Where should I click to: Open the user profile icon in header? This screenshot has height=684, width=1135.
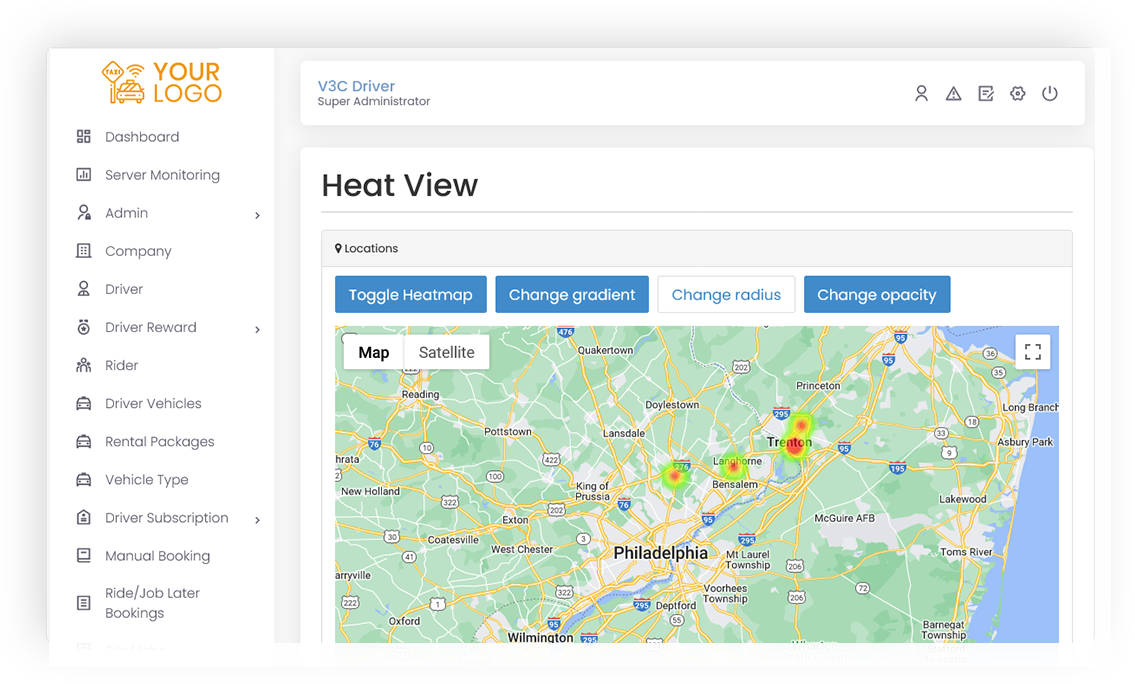tap(921, 93)
